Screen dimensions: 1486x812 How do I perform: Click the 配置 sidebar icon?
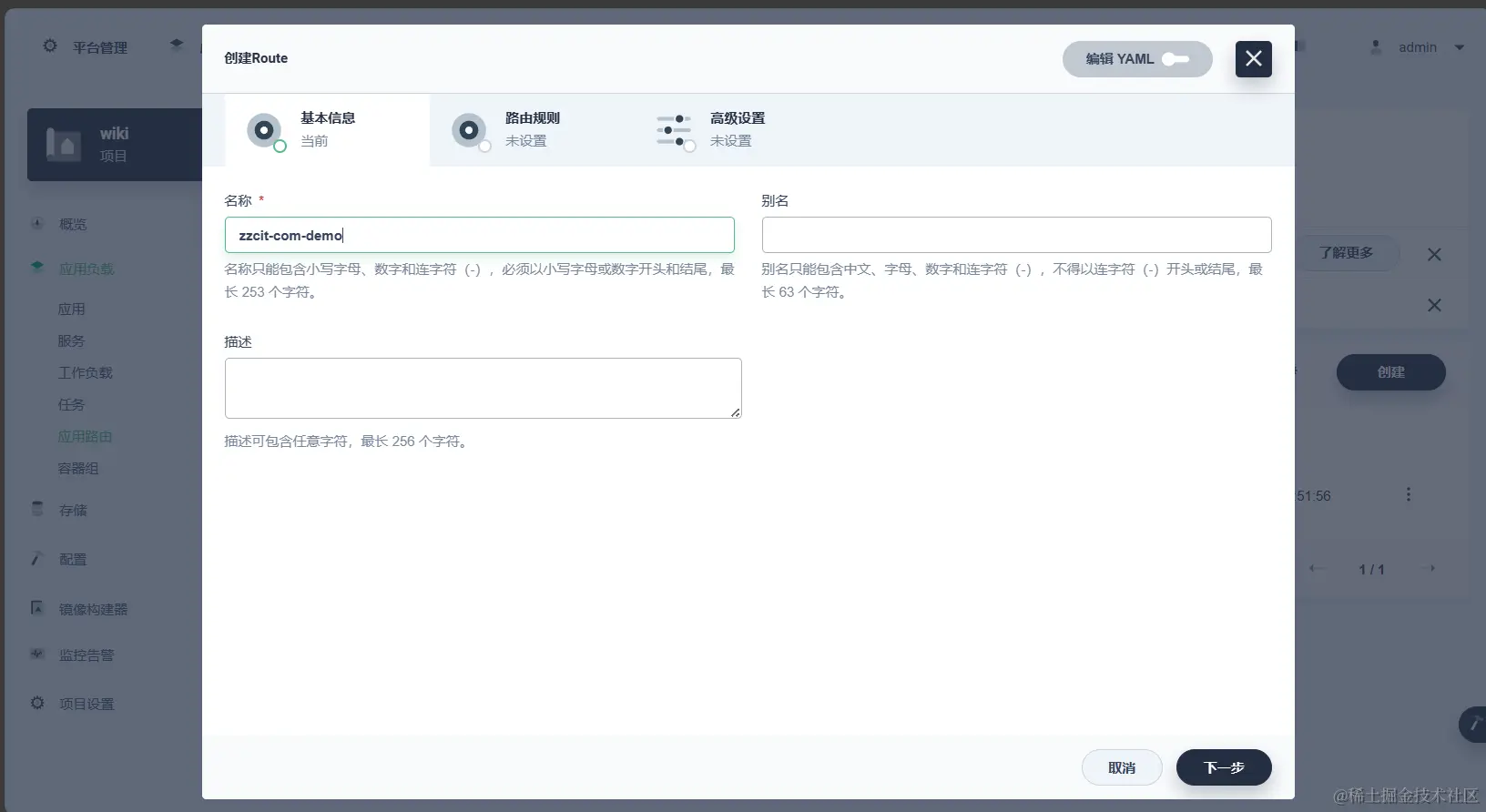(37, 558)
